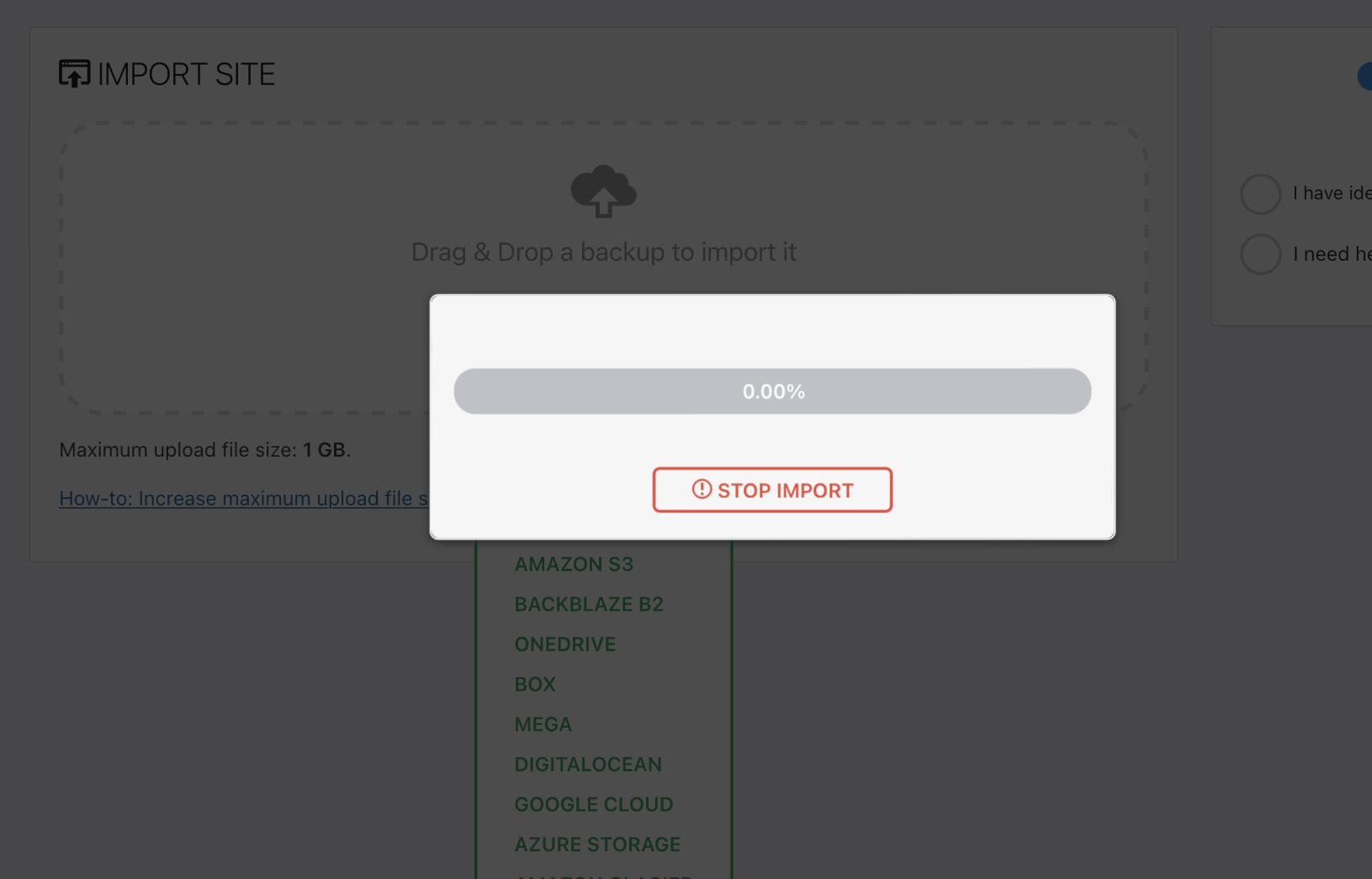Click the cloud upload icon
This screenshot has width=1372, height=879.
coord(603,191)
